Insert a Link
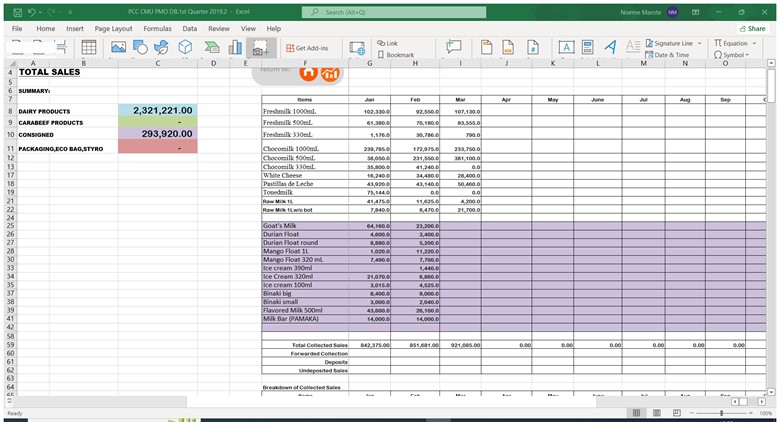 tap(388, 43)
